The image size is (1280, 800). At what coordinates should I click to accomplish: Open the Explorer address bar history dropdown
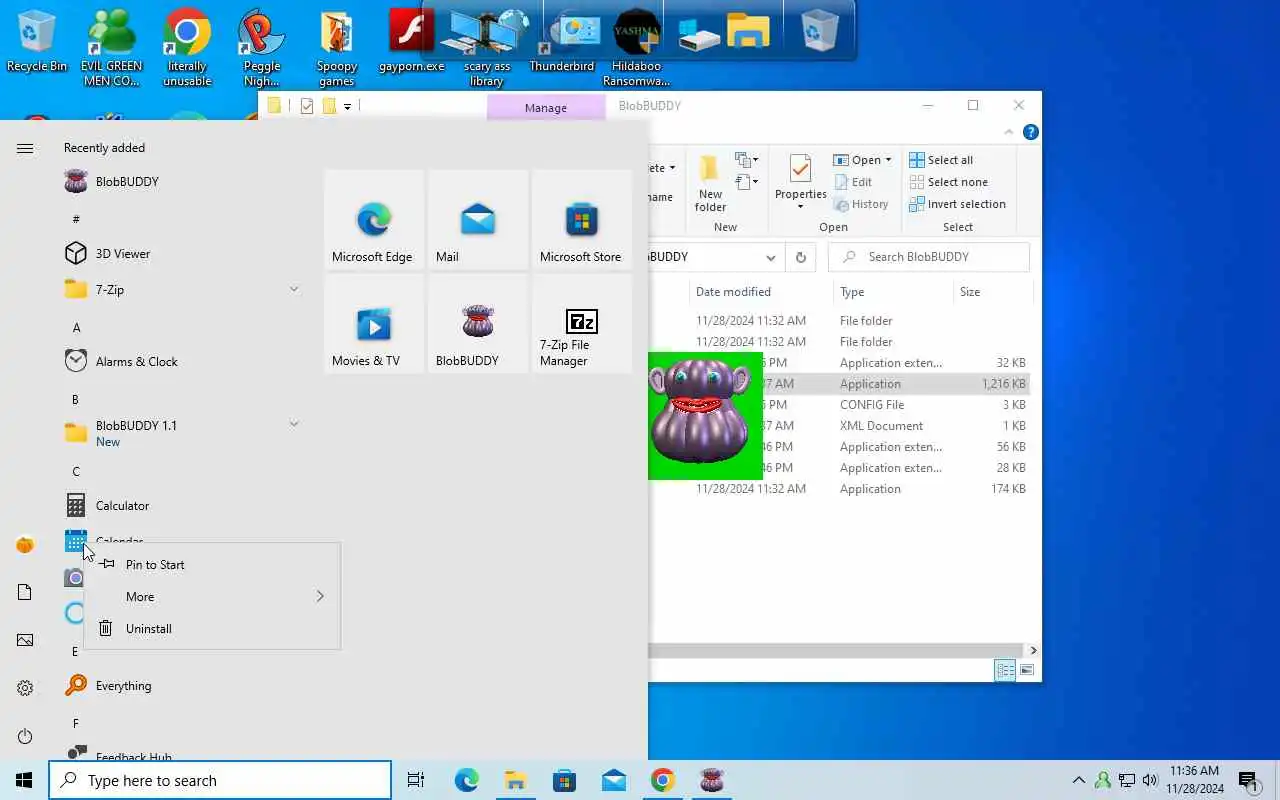tap(770, 257)
